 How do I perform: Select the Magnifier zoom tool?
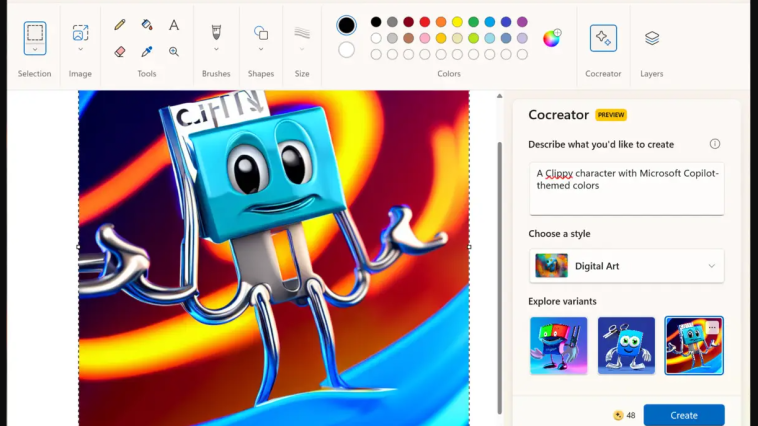point(174,51)
